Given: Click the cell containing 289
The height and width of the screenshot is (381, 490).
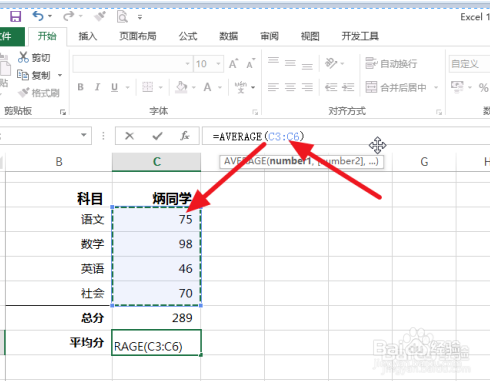Looking at the screenshot, I should click(x=157, y=318).
